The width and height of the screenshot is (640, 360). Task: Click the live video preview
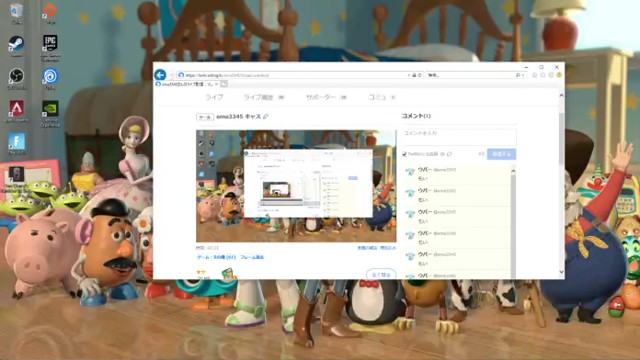tap(296, 186)
